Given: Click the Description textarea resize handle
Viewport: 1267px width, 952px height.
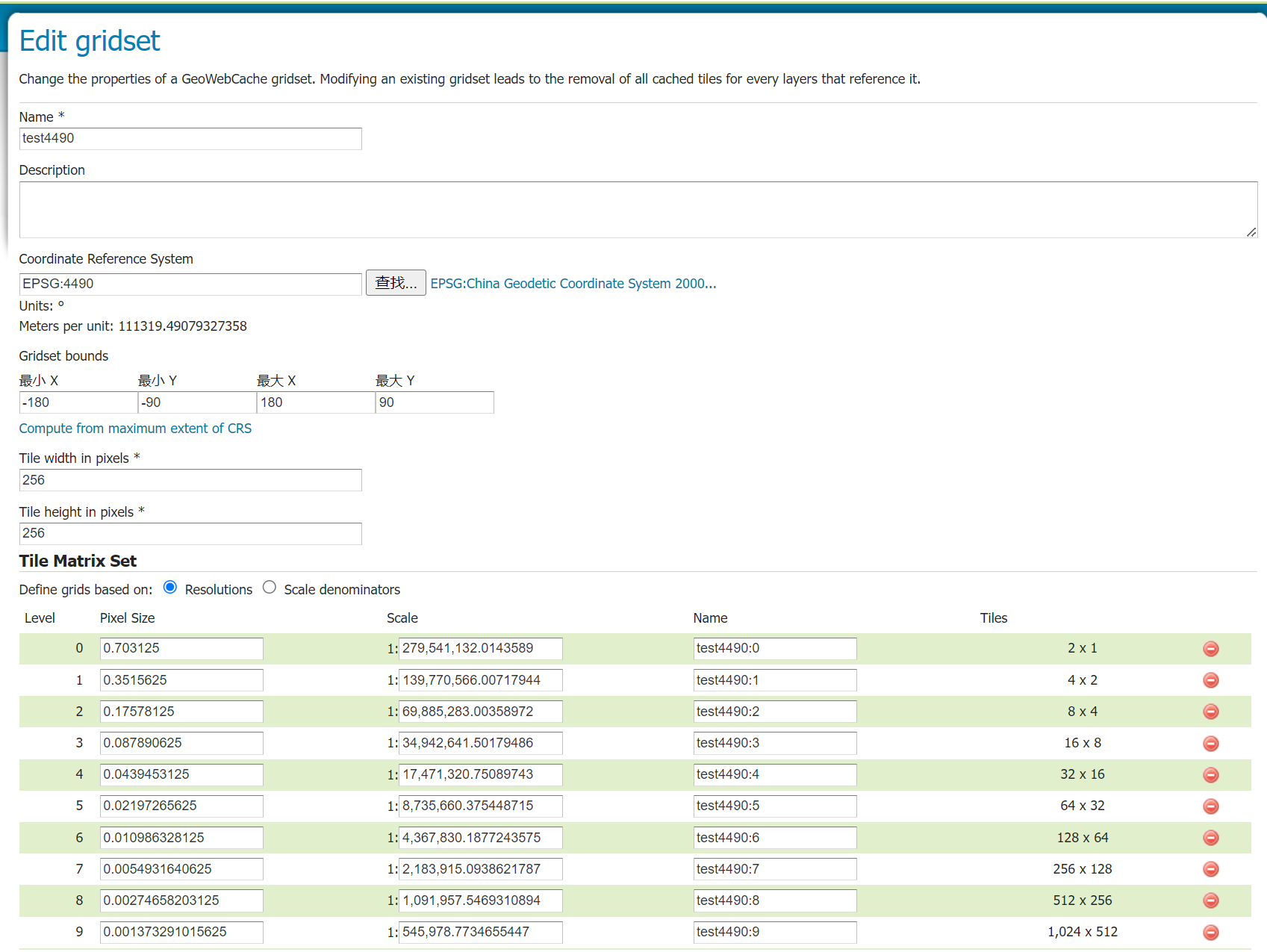Looking at the screenshot, I should pos(1251,232).
